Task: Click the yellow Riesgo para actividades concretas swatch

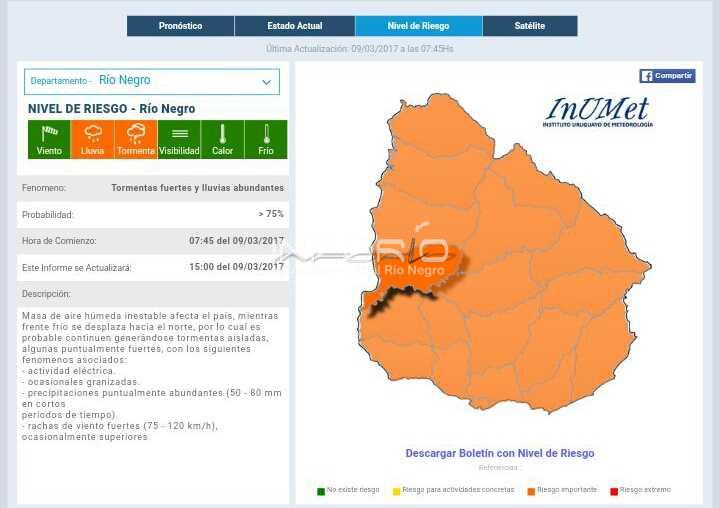Action: click(x=397, y=490)
